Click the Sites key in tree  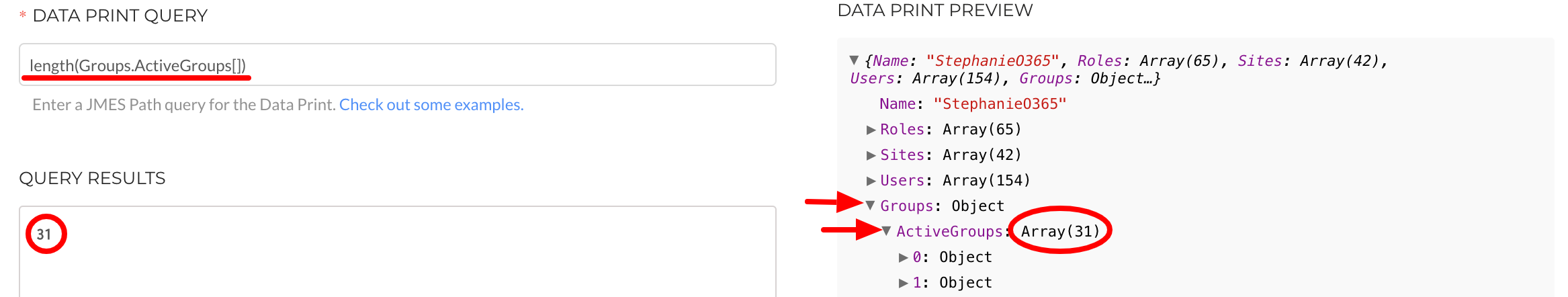click(902, 155)
